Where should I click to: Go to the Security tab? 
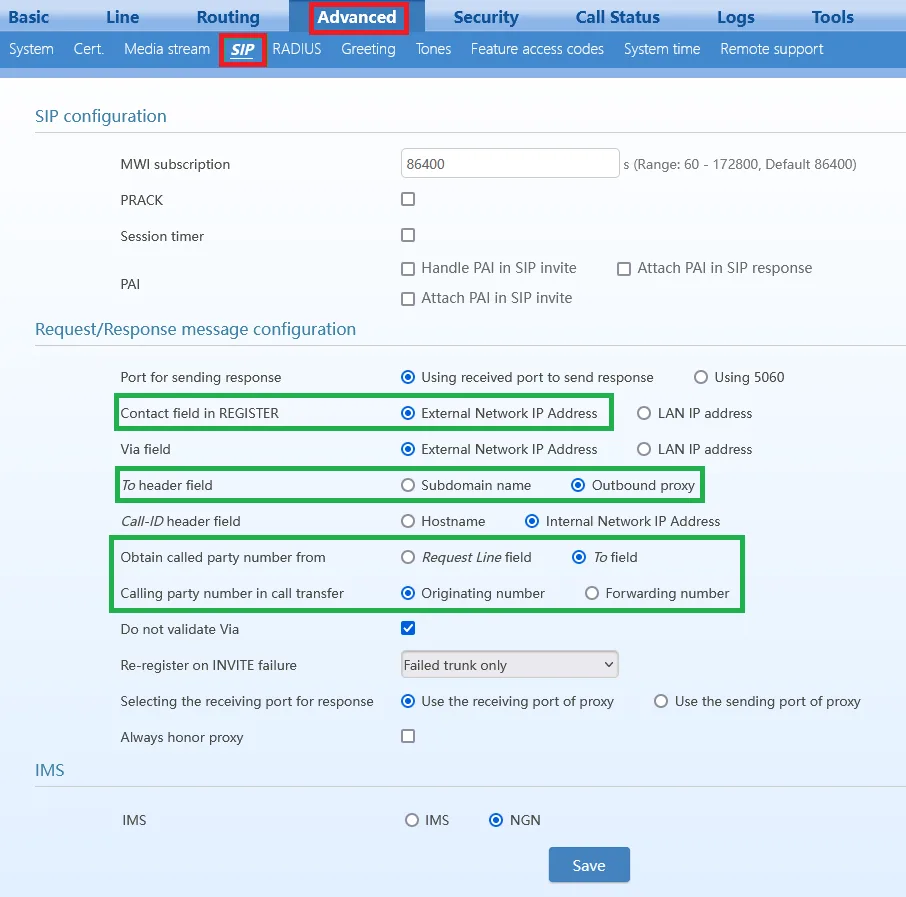pos(486,17)
